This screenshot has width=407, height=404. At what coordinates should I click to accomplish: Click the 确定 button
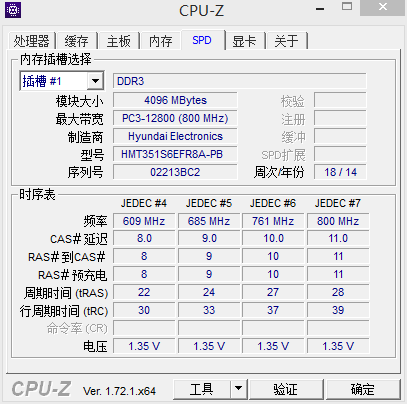tap(363, 389)
